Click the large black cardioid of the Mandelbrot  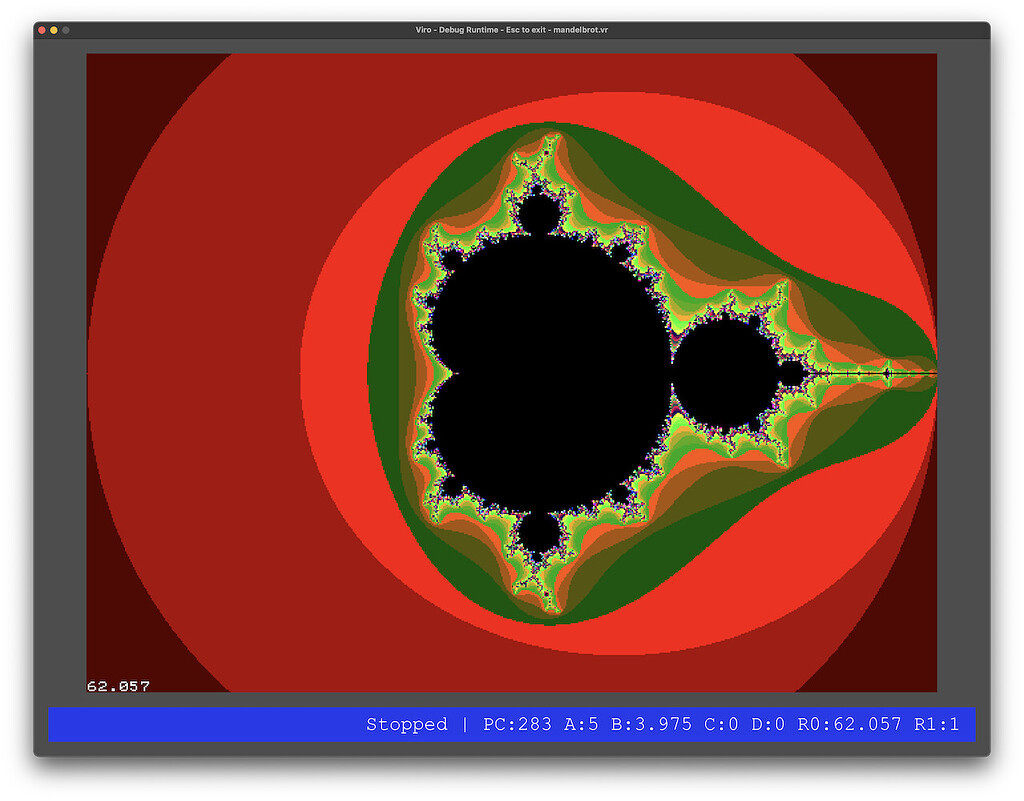pyautogui.click(x=550, y=372)
